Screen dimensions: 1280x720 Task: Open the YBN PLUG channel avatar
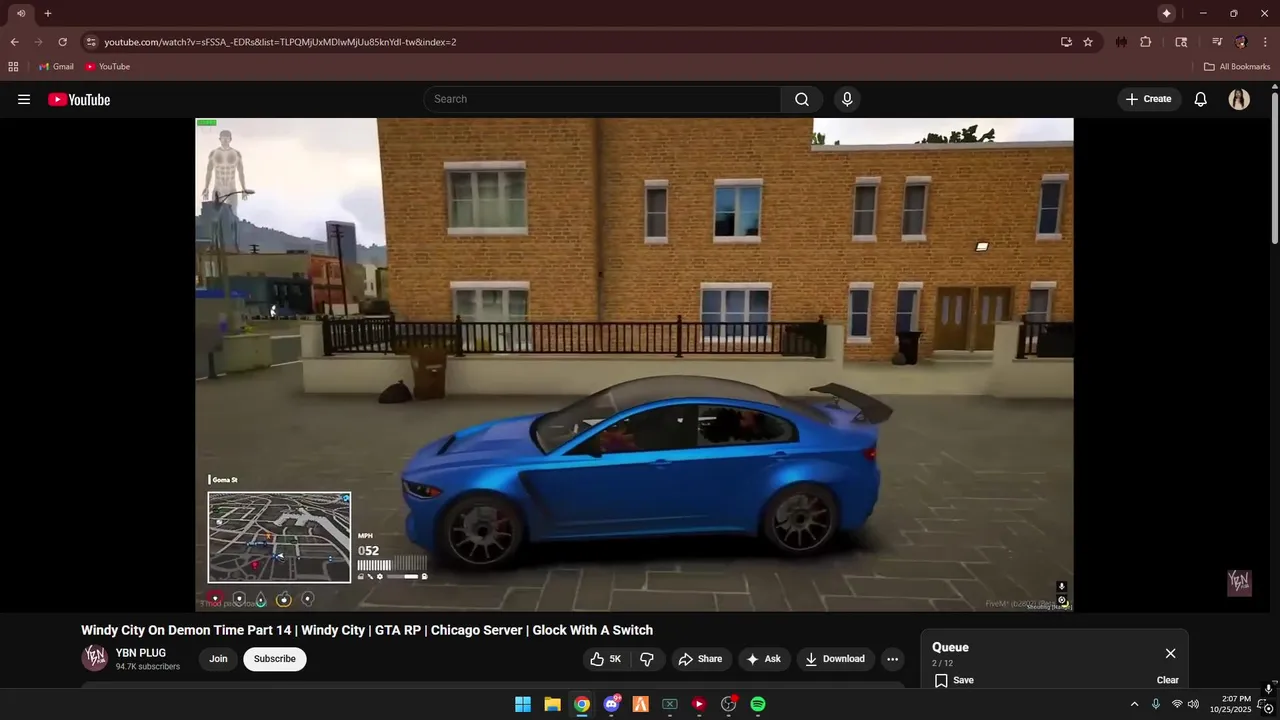(x=95, y=657)
